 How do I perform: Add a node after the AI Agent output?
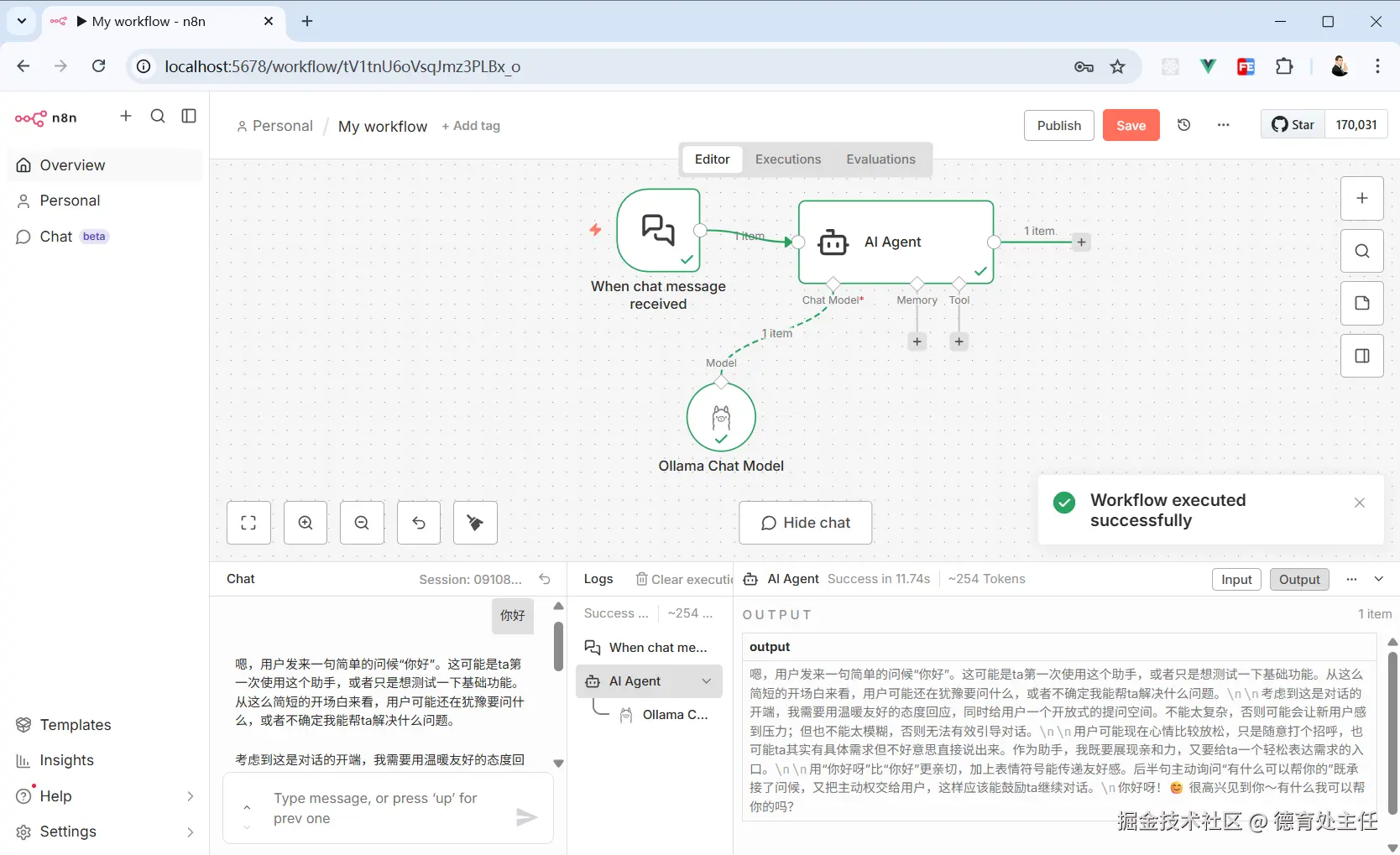tap(1082, 242)
